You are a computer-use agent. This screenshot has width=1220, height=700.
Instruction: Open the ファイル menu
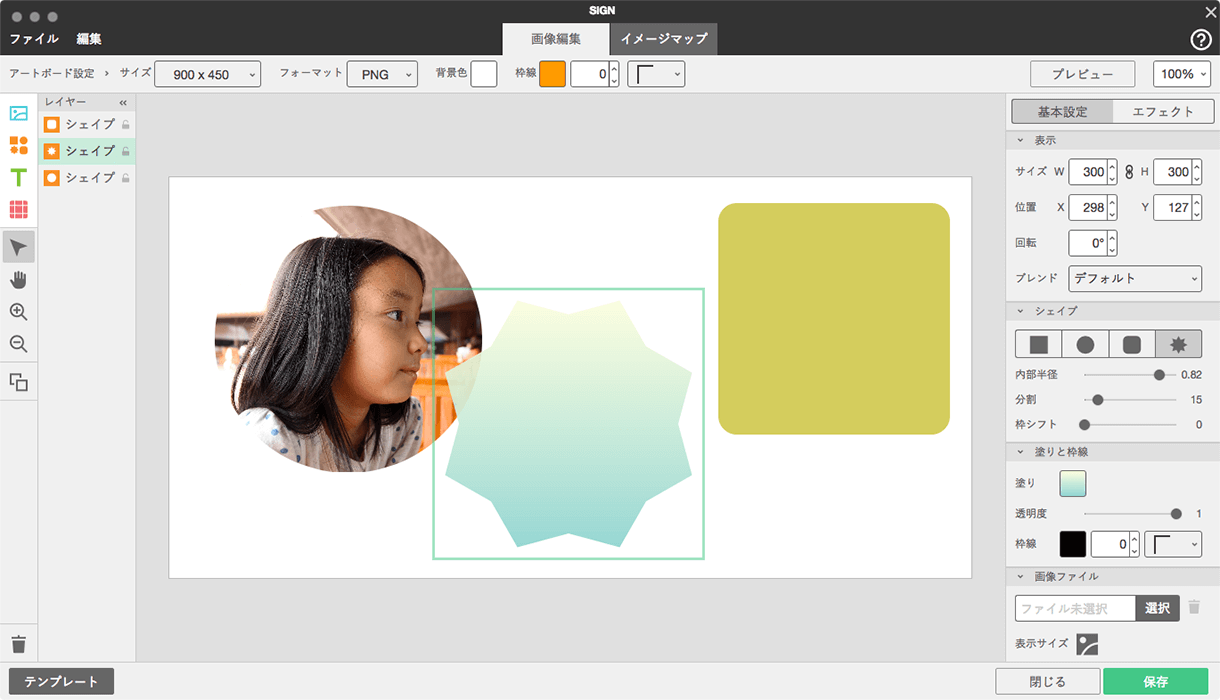coord(34,39)
